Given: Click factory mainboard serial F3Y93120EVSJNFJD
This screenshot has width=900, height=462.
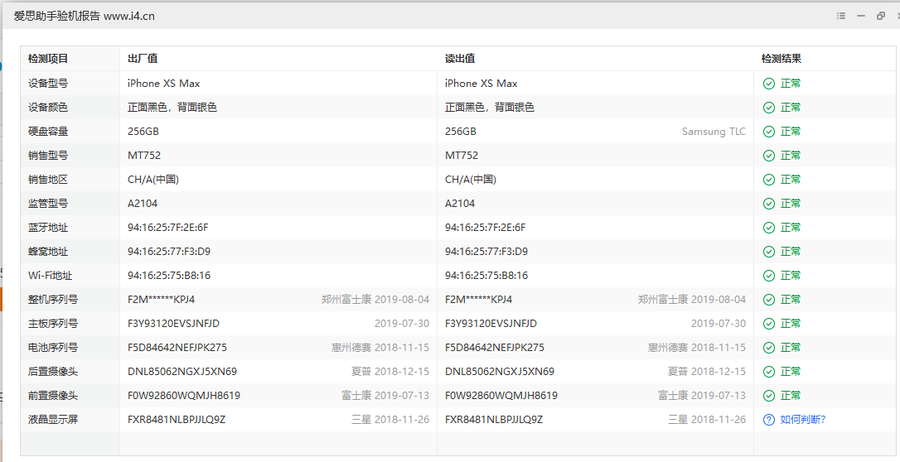Looking at the screenshot, I should pyautogui.click(x=173, y=324).
